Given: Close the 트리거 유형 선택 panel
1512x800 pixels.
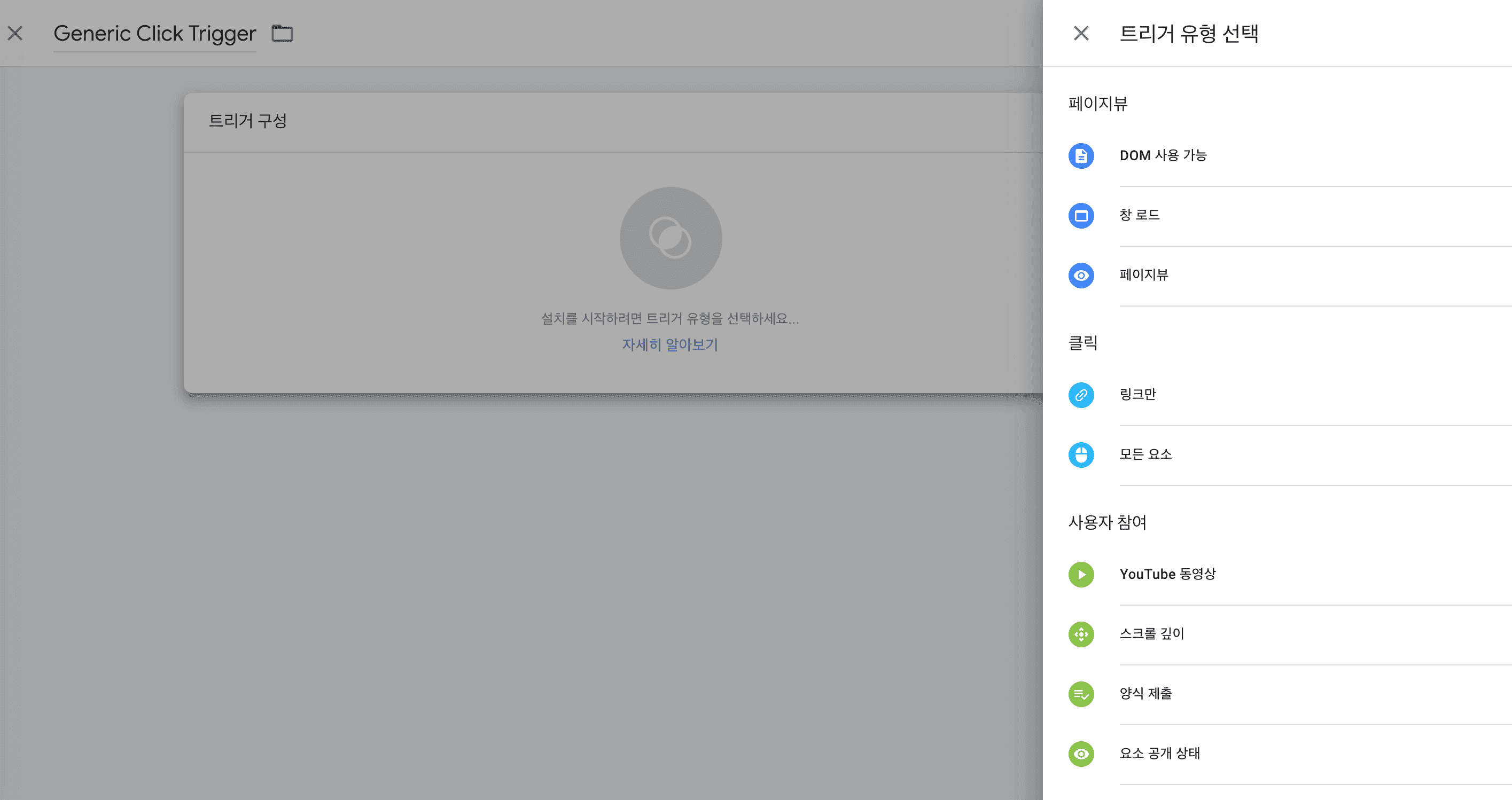Looking at the screenshot, I should click(x=1081, y=34).
